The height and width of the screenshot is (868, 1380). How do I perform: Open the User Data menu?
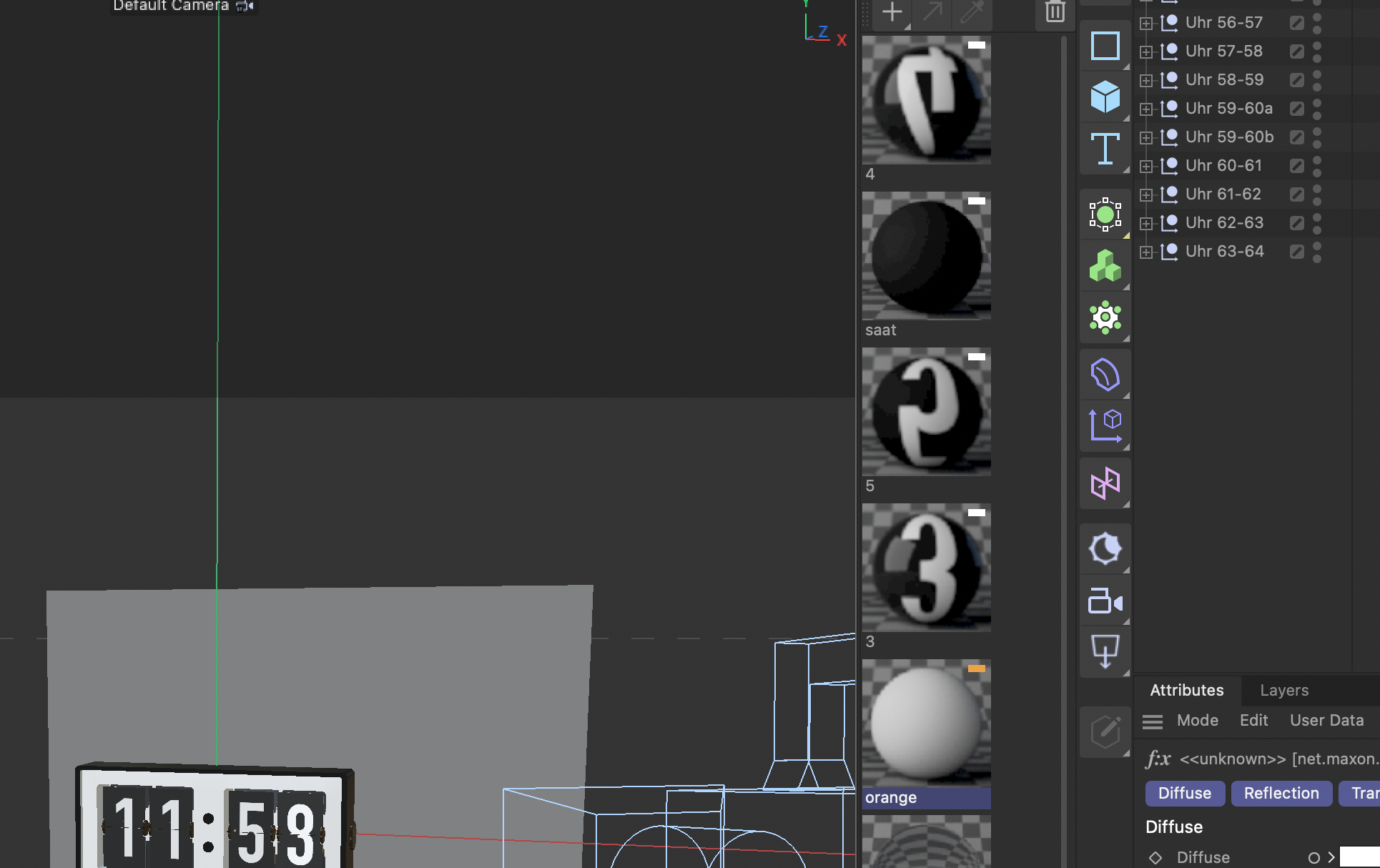[x=1327, y=721]
